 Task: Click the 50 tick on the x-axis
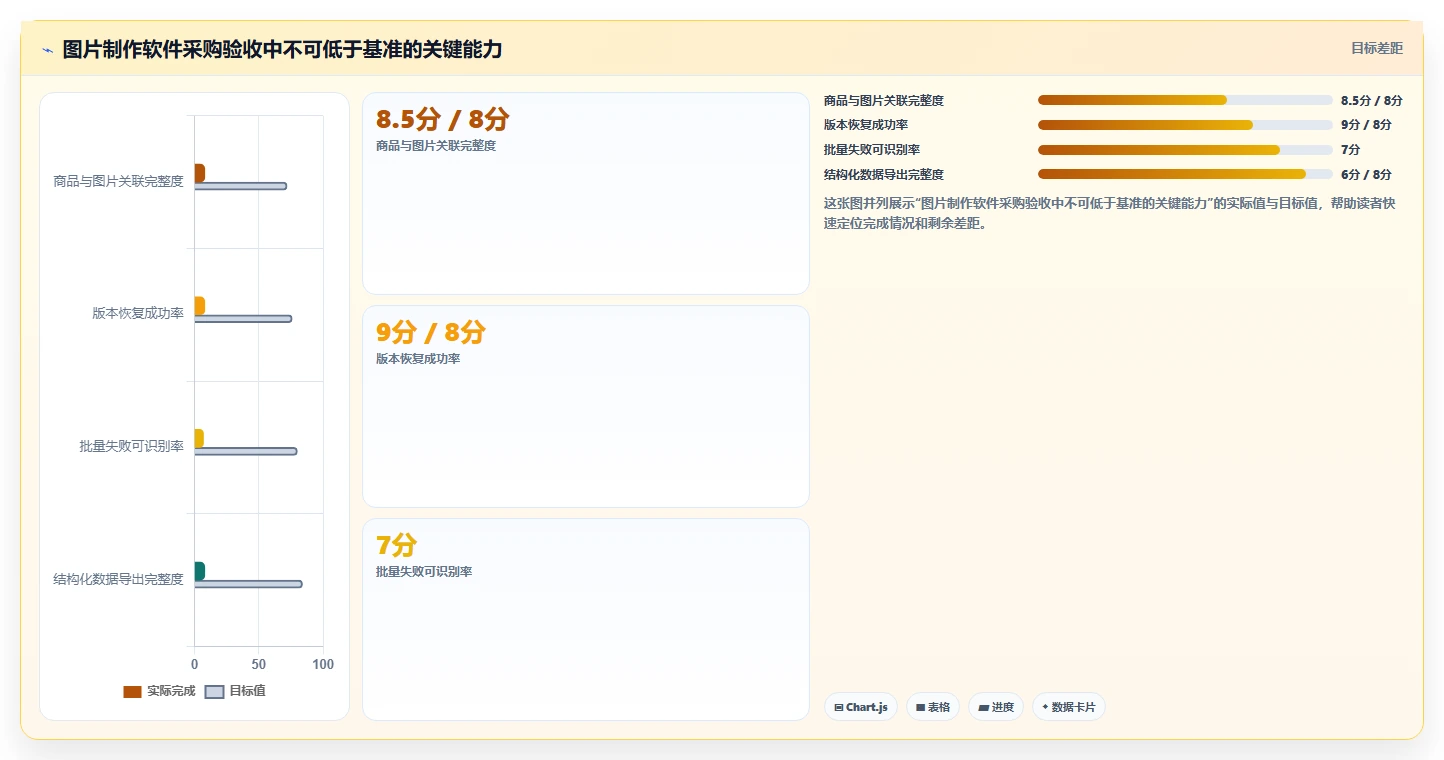click(259, 665)
